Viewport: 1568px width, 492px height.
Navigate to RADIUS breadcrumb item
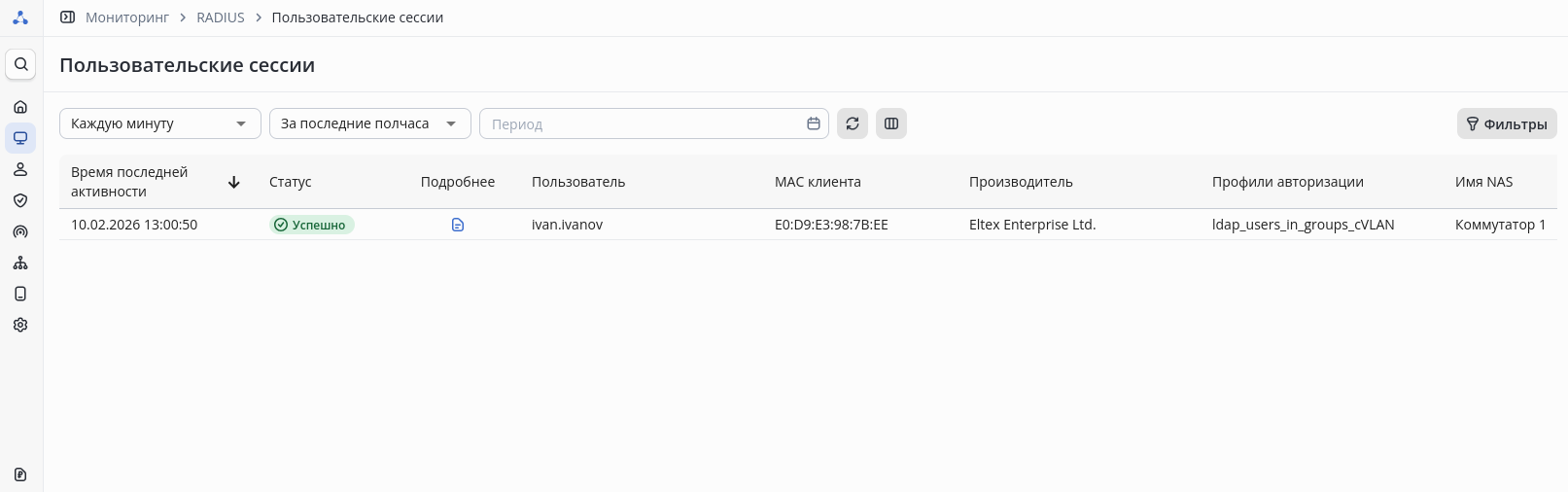click(x=221, y=18)
